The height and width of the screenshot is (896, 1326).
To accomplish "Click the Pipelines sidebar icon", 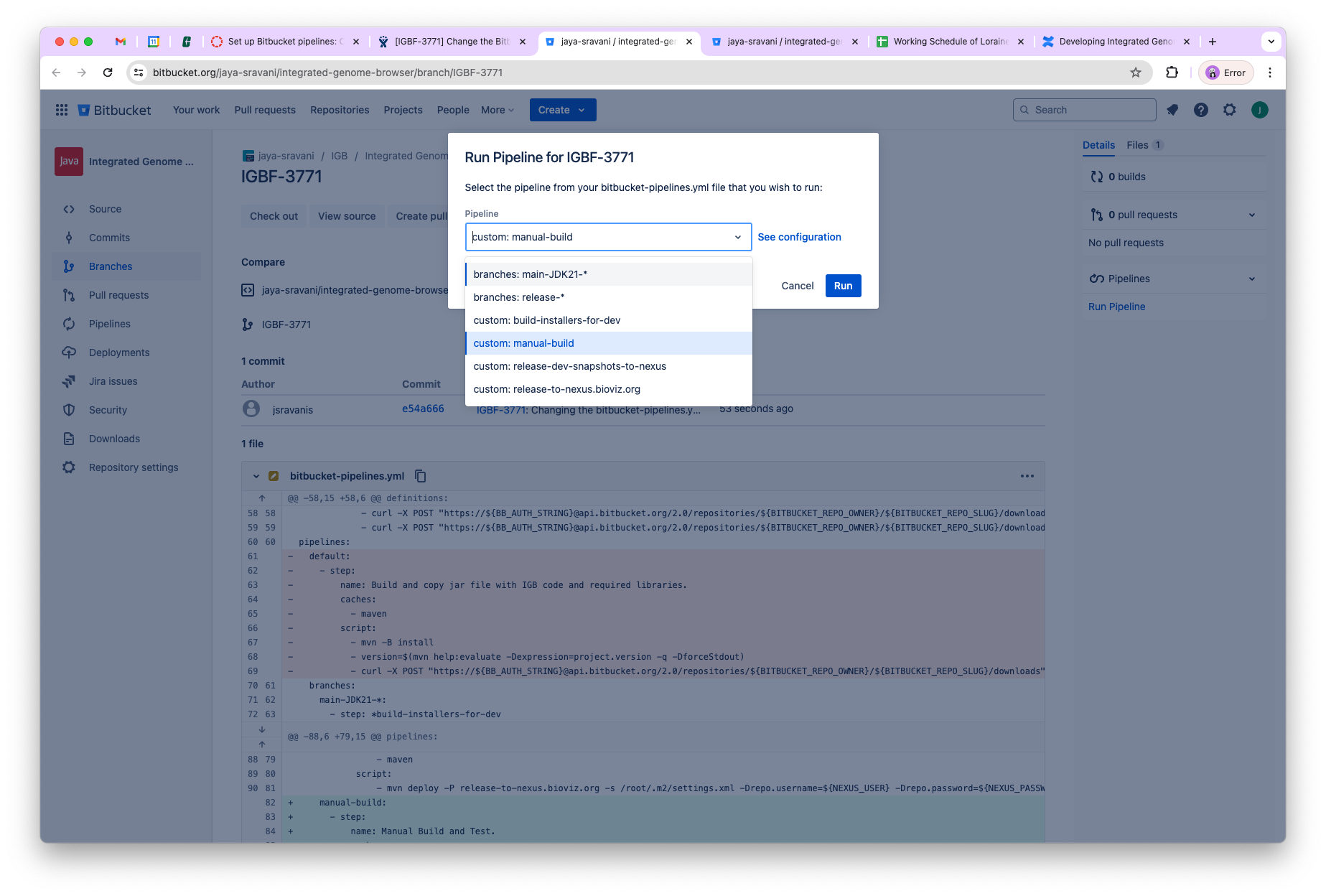I will pos(69,324).
